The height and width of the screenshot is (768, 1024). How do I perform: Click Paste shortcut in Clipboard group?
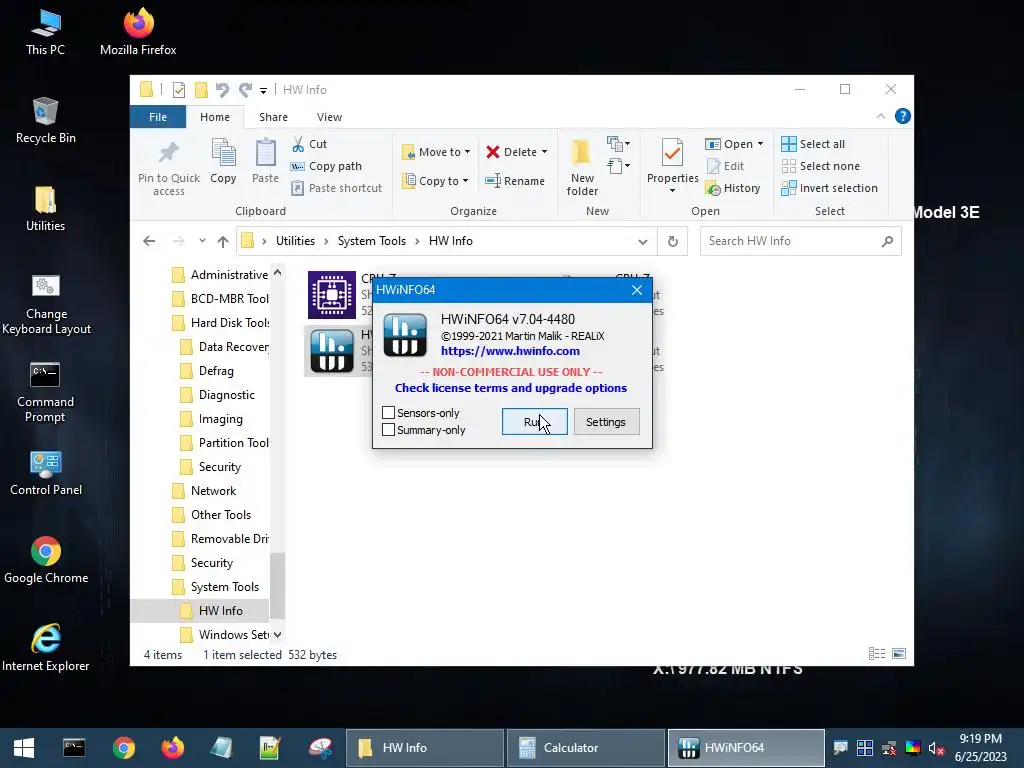pyautogui.click(x=337, y=188)
